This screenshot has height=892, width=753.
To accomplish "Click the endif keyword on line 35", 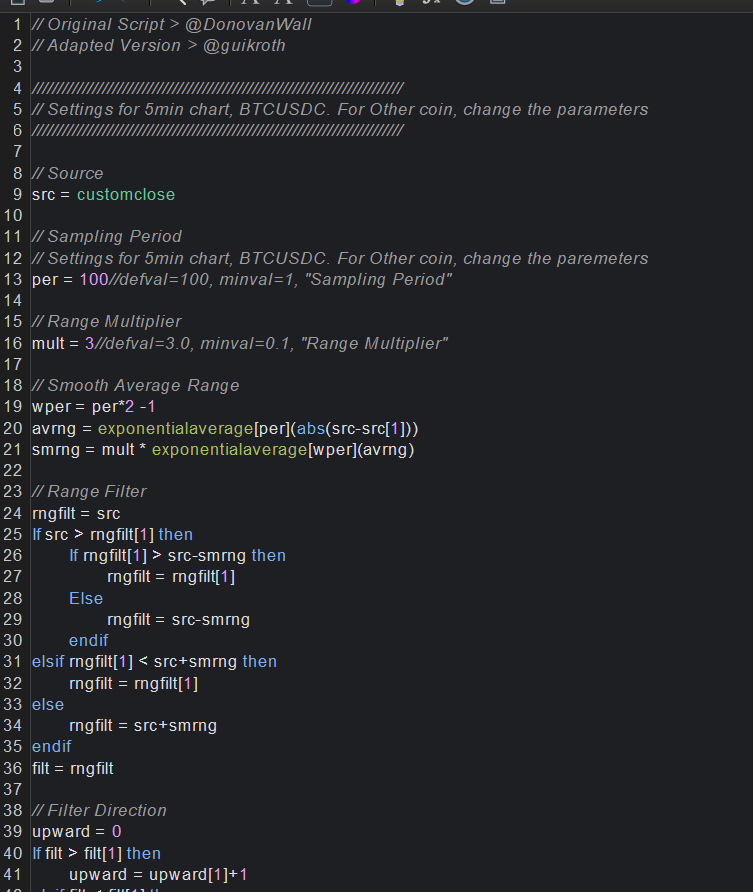I will pyautogui.click(x=51, y=746).
